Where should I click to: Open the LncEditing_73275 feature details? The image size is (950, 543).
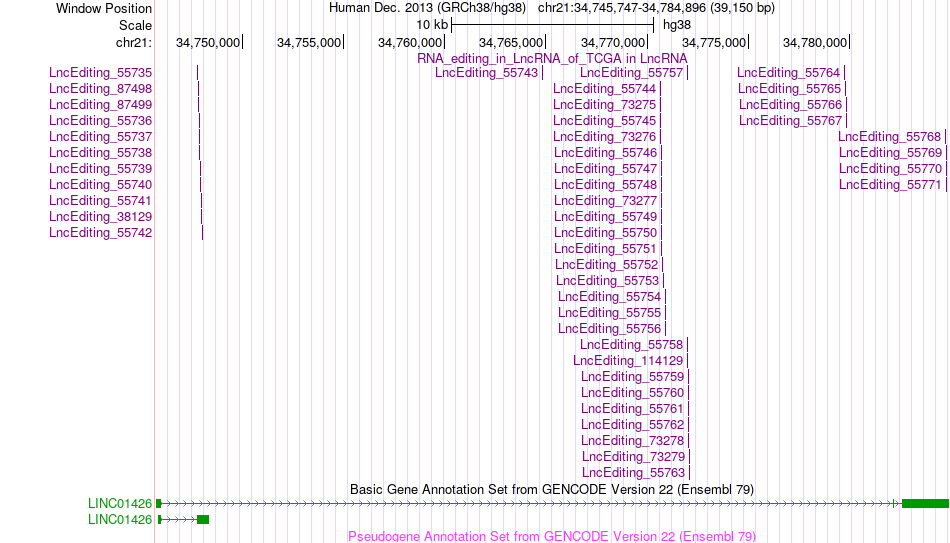[605, 105]
